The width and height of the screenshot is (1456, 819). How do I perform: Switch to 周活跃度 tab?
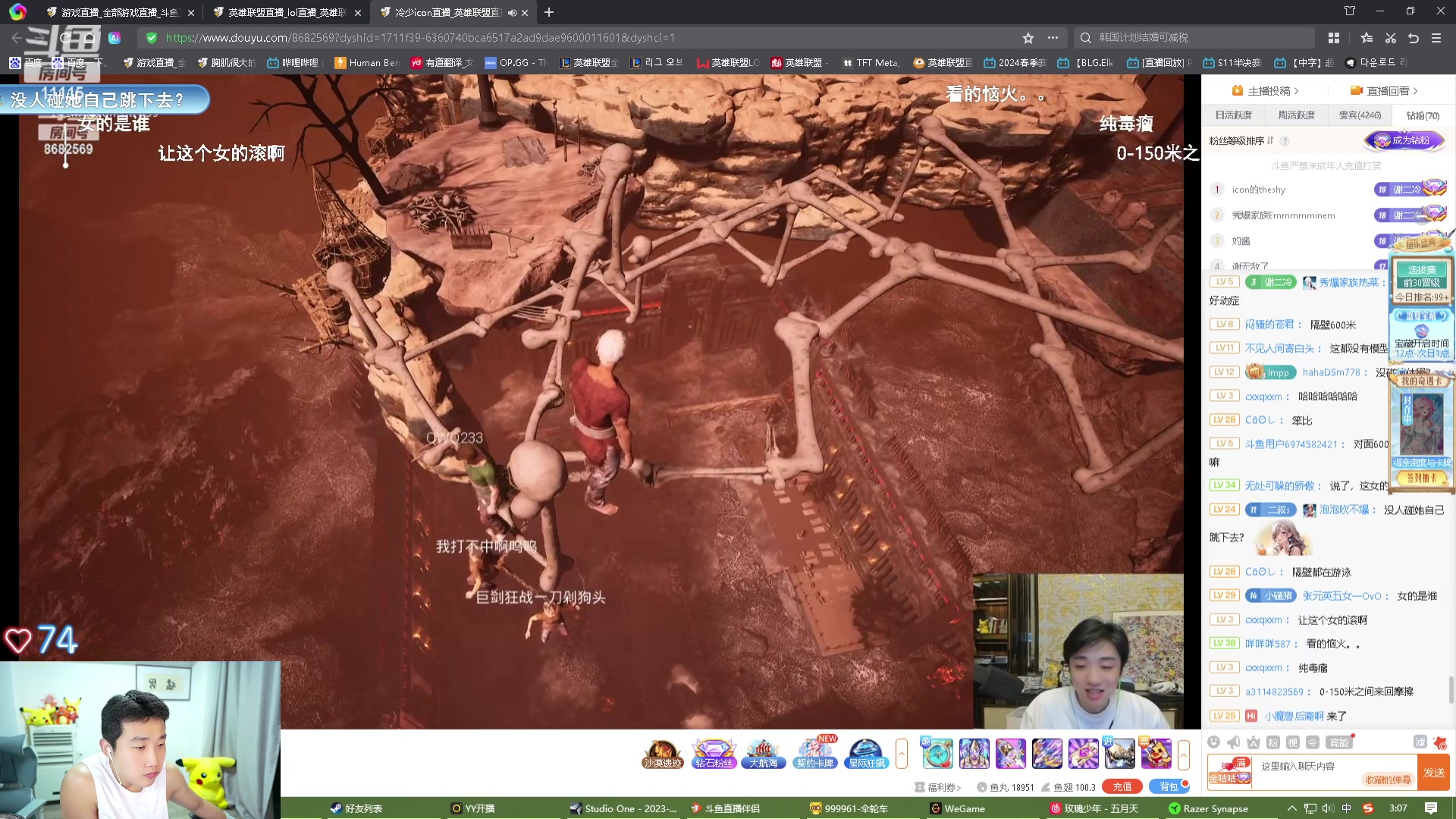1297,115
